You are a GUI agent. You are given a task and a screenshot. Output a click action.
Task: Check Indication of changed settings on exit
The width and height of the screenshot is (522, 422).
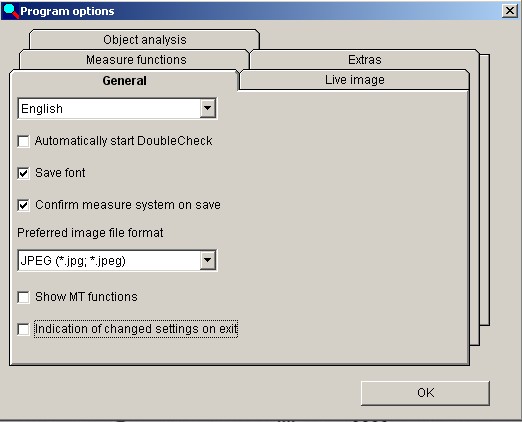tap(24, 329)
